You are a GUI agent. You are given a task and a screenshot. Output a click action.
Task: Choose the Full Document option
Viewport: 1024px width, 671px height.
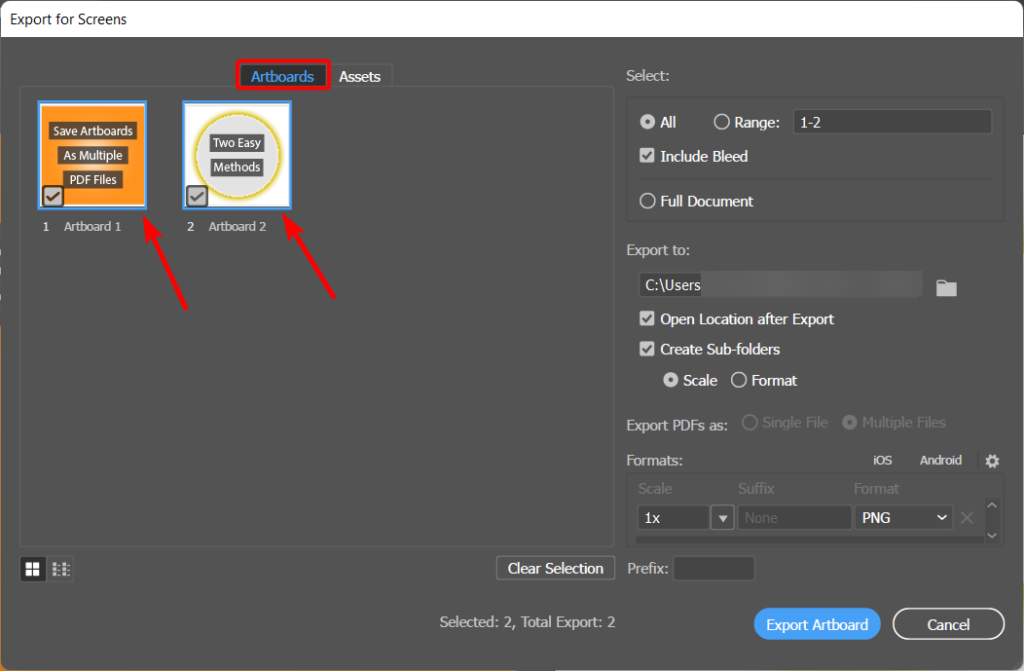point(647,201)
